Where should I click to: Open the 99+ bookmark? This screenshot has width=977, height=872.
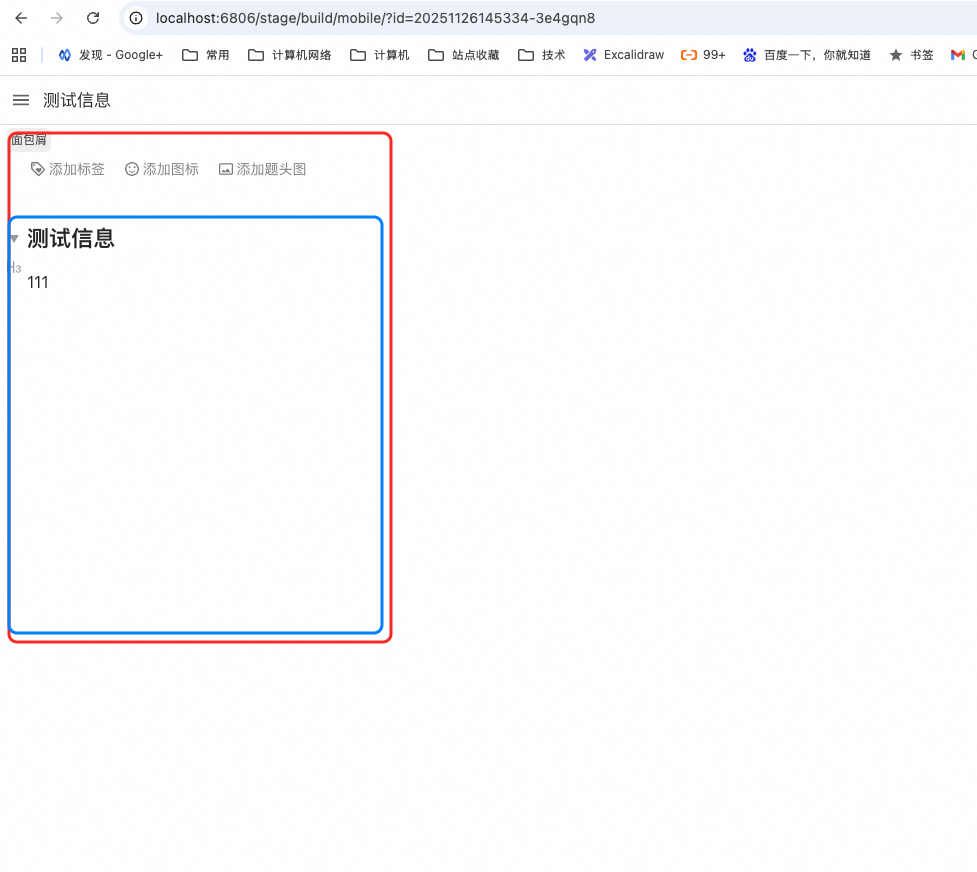703,55
